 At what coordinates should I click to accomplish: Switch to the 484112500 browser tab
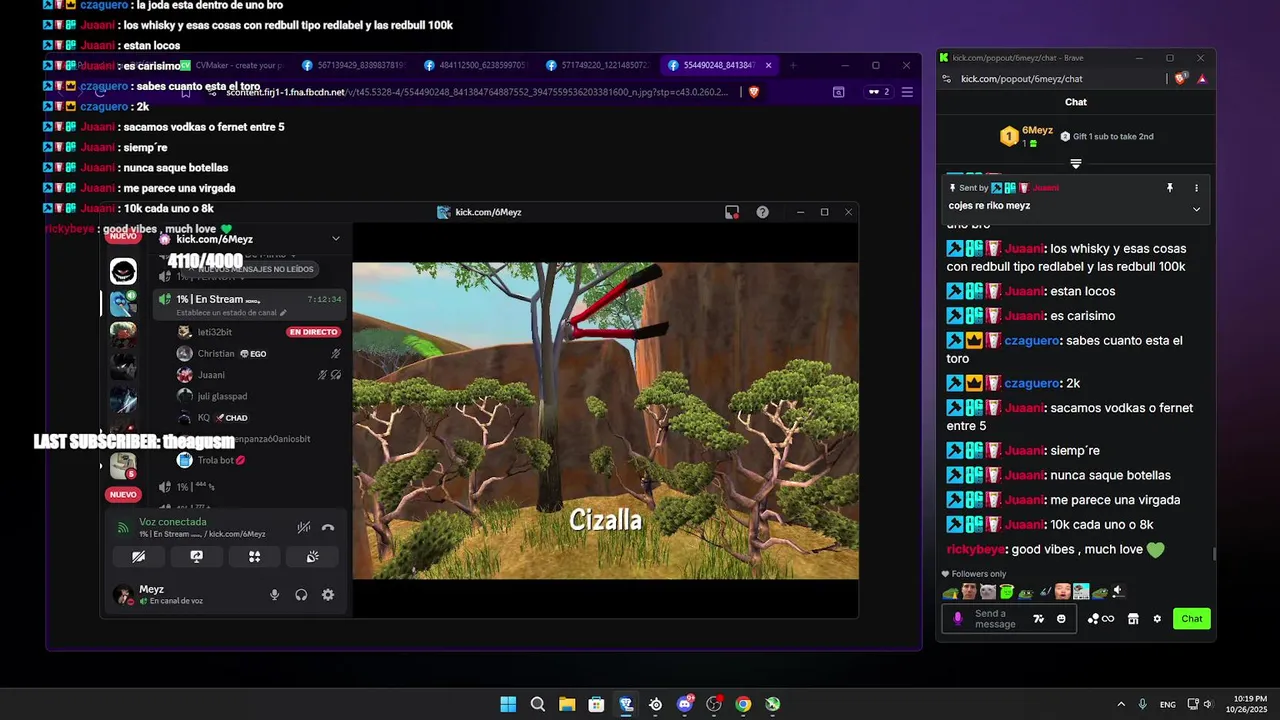pyautogui.click(x=475, y=65)
